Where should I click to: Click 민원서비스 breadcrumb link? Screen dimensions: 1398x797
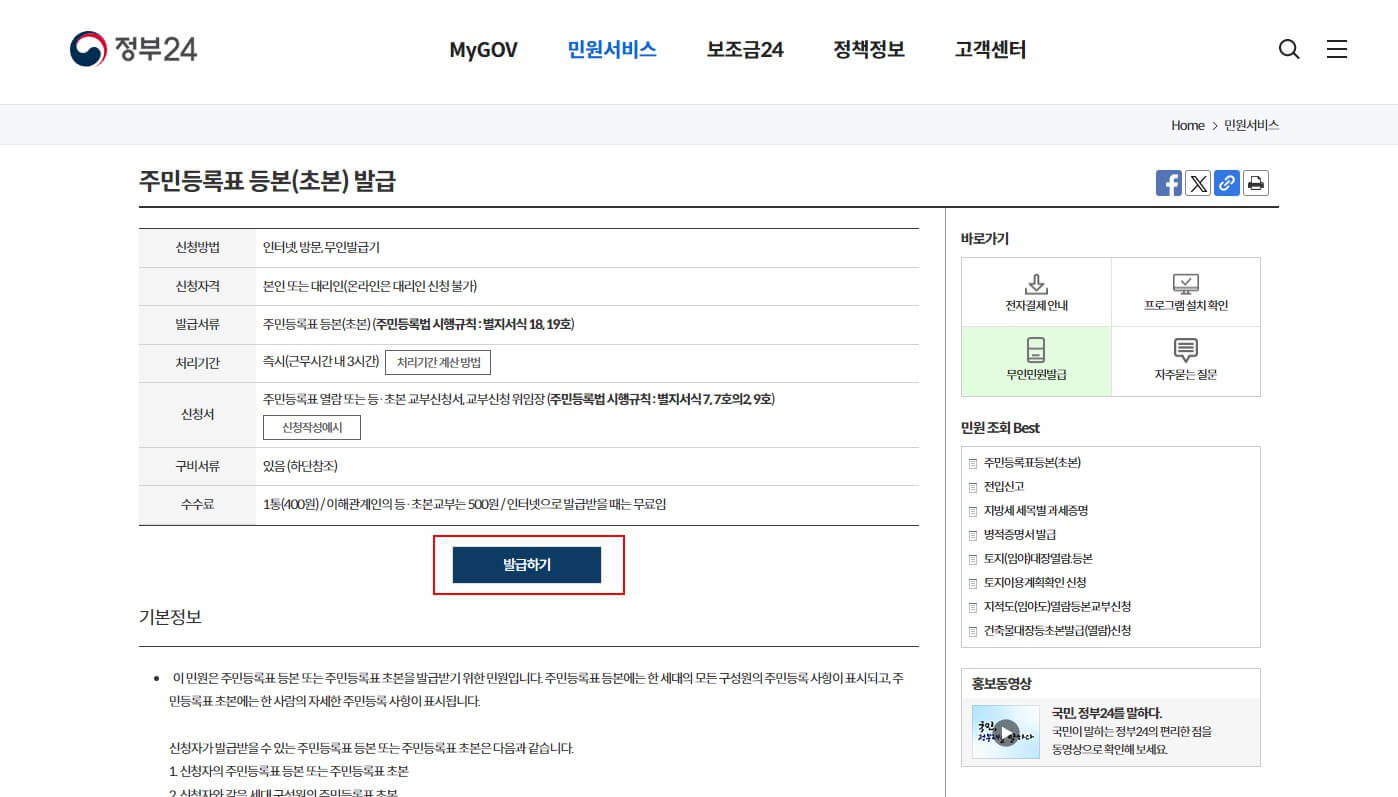[x=1251, y=125]
